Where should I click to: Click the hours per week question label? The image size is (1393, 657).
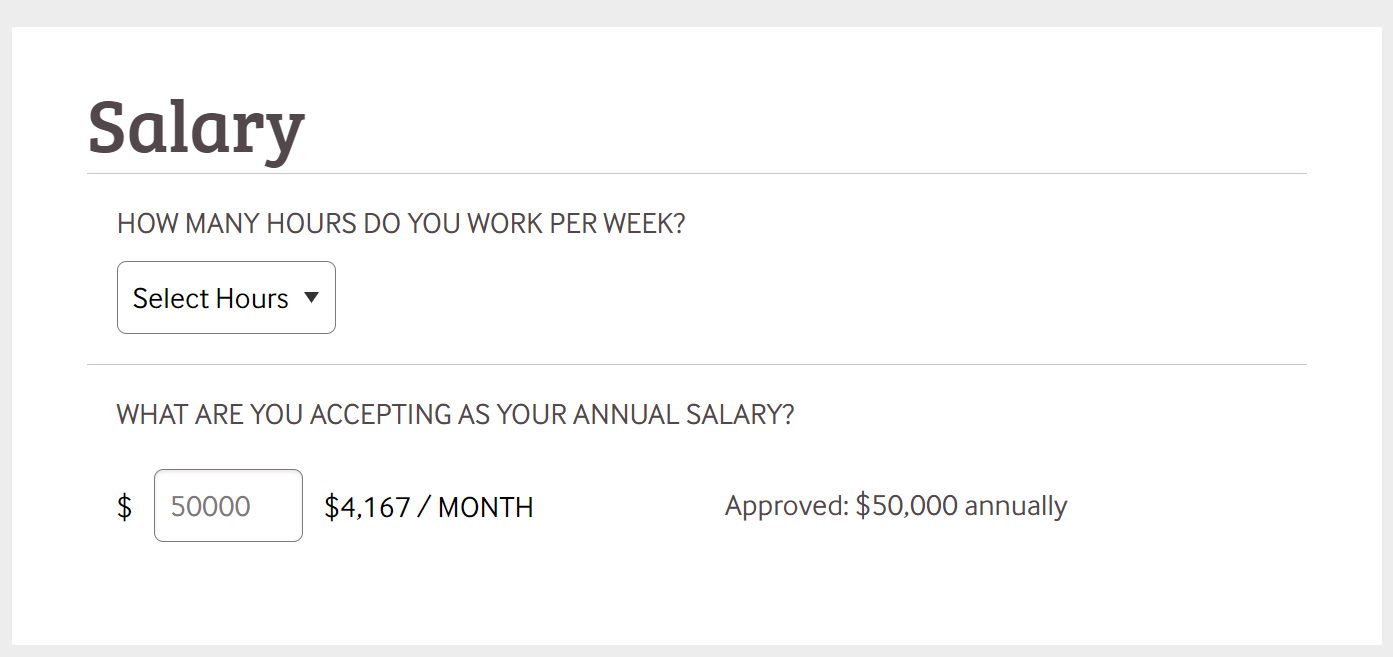tap(401, 223)
